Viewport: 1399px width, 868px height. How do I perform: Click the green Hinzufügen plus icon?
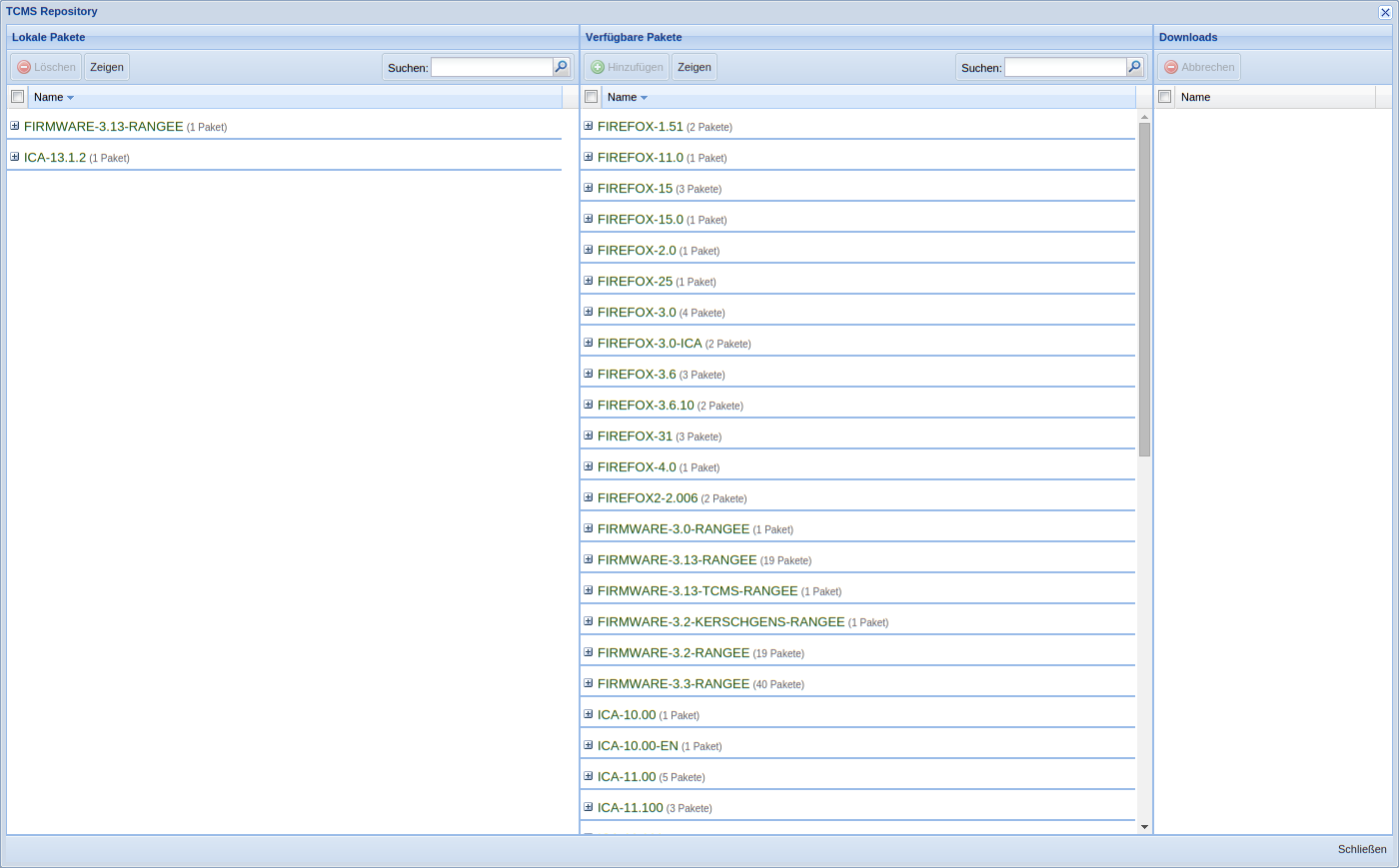click(x=597, y=67)
